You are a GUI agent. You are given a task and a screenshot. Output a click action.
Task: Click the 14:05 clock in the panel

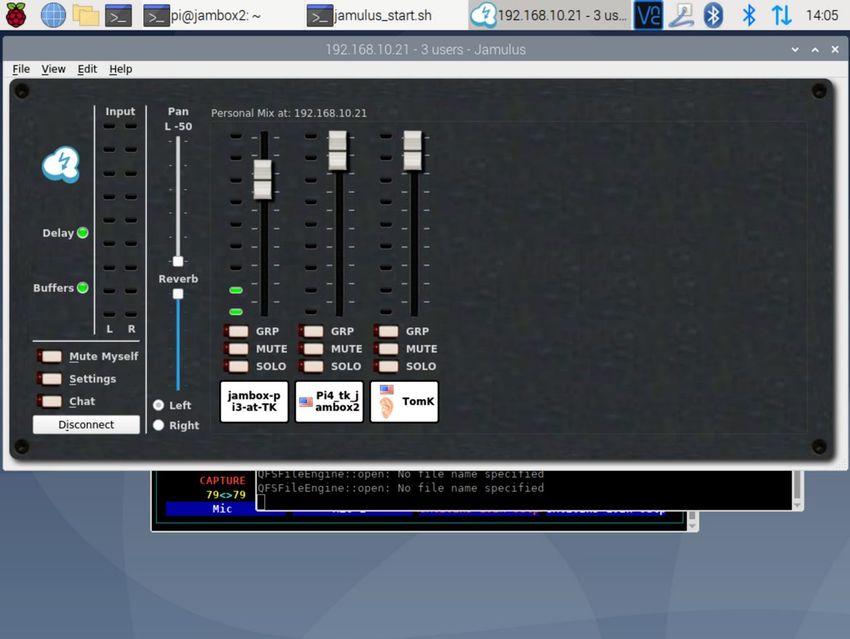click(822, 15)
